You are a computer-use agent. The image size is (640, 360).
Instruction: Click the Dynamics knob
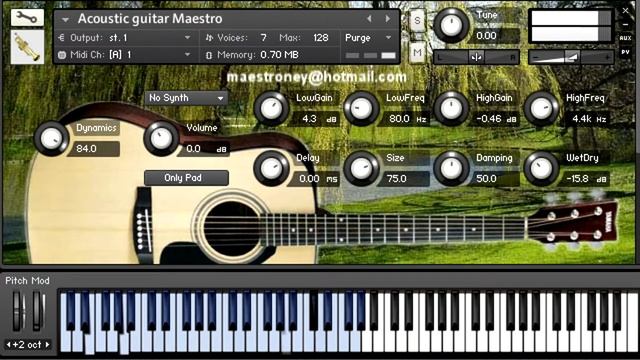coord(51,138)
